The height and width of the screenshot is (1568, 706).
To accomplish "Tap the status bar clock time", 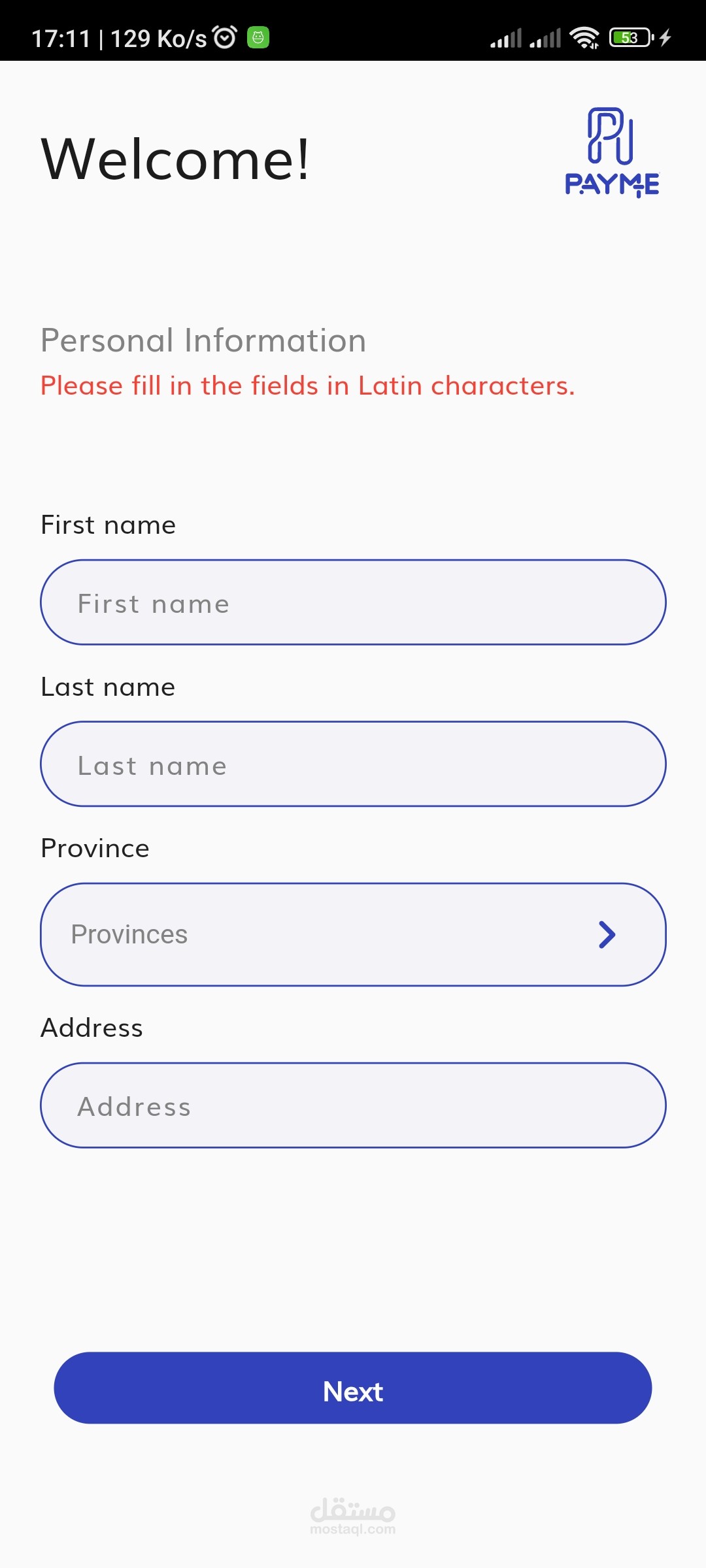I will click(61, 39).
